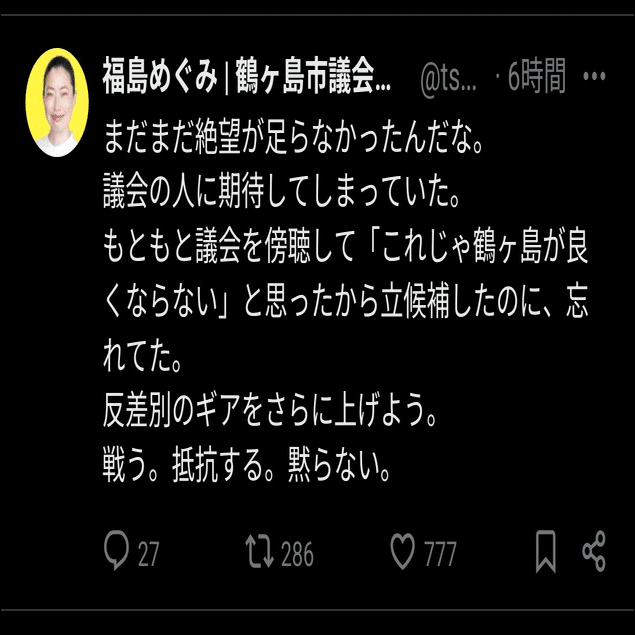Click the line 反差別のギアをさらに上げよう

(x=270, y=413)
